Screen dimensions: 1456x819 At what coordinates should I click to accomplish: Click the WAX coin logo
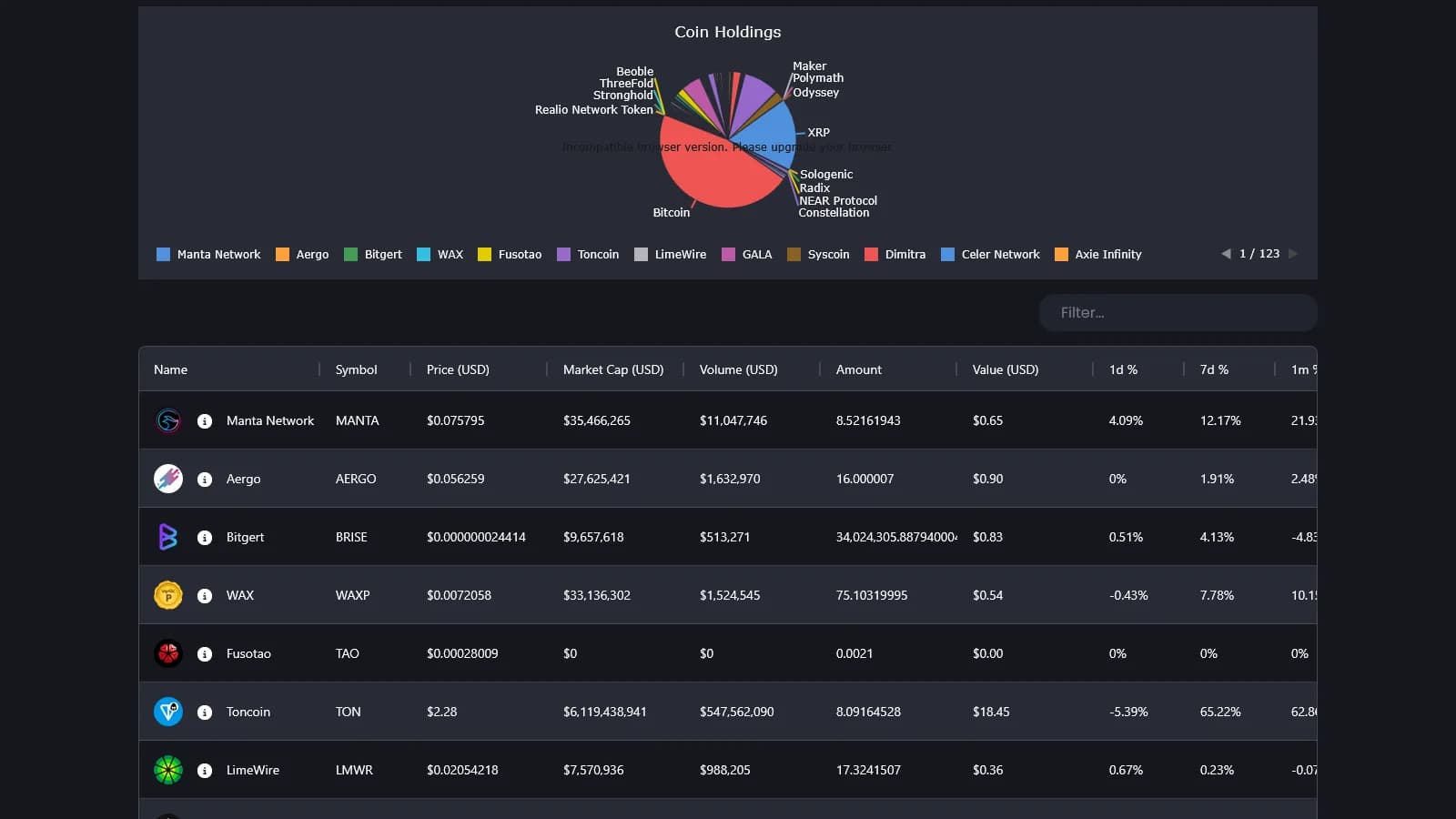pos(168,595)
